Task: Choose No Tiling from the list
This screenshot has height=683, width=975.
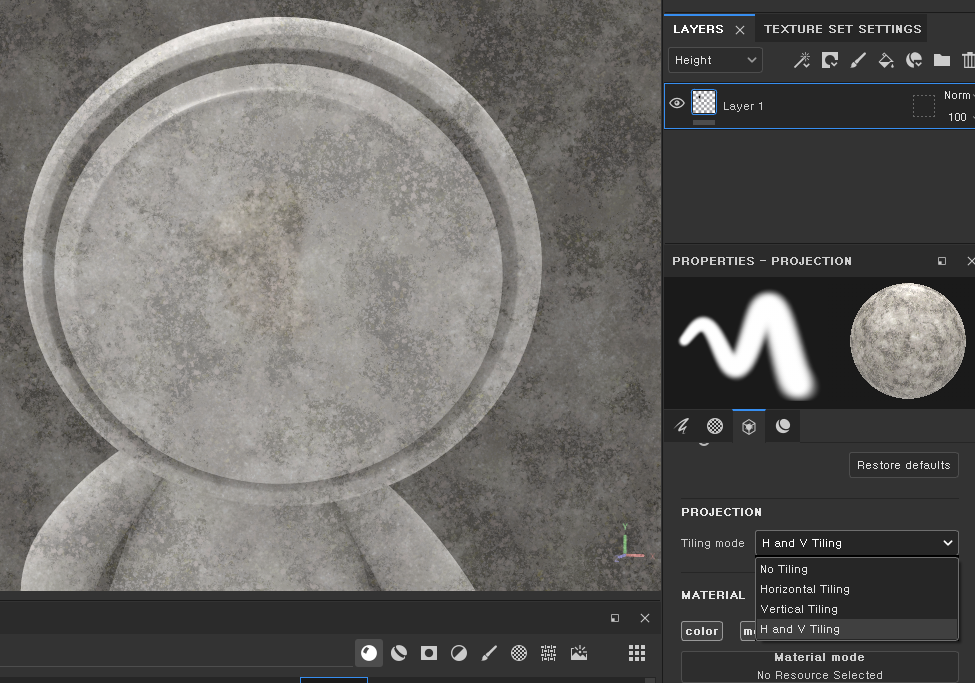Action: pos(856,569)
